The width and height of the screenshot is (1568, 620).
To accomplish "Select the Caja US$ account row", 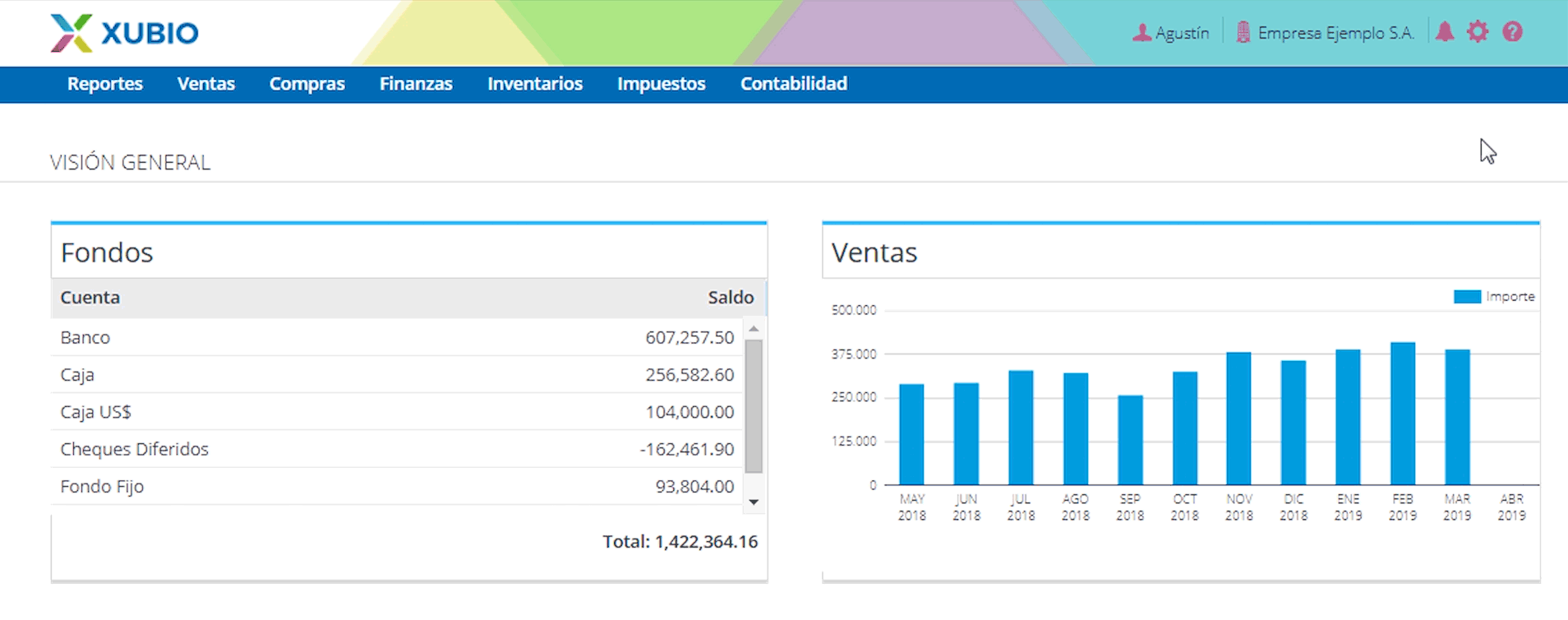I will click(397, 411).
